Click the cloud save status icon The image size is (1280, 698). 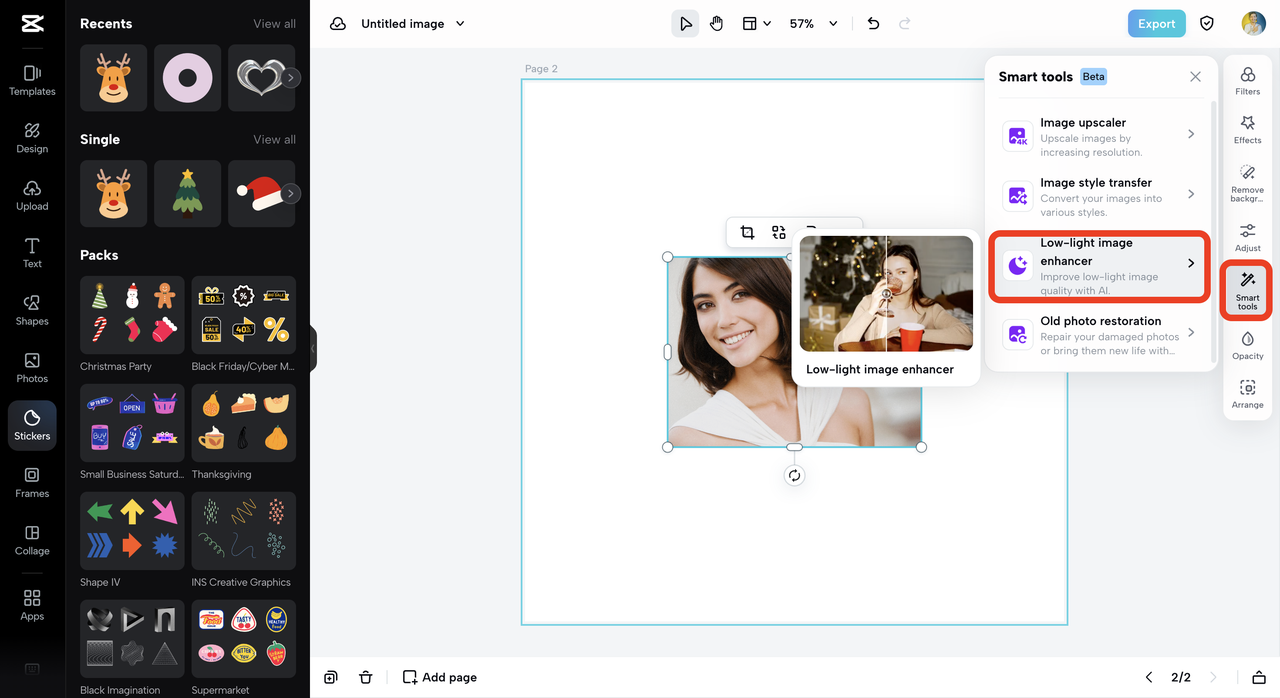(338, 24)
